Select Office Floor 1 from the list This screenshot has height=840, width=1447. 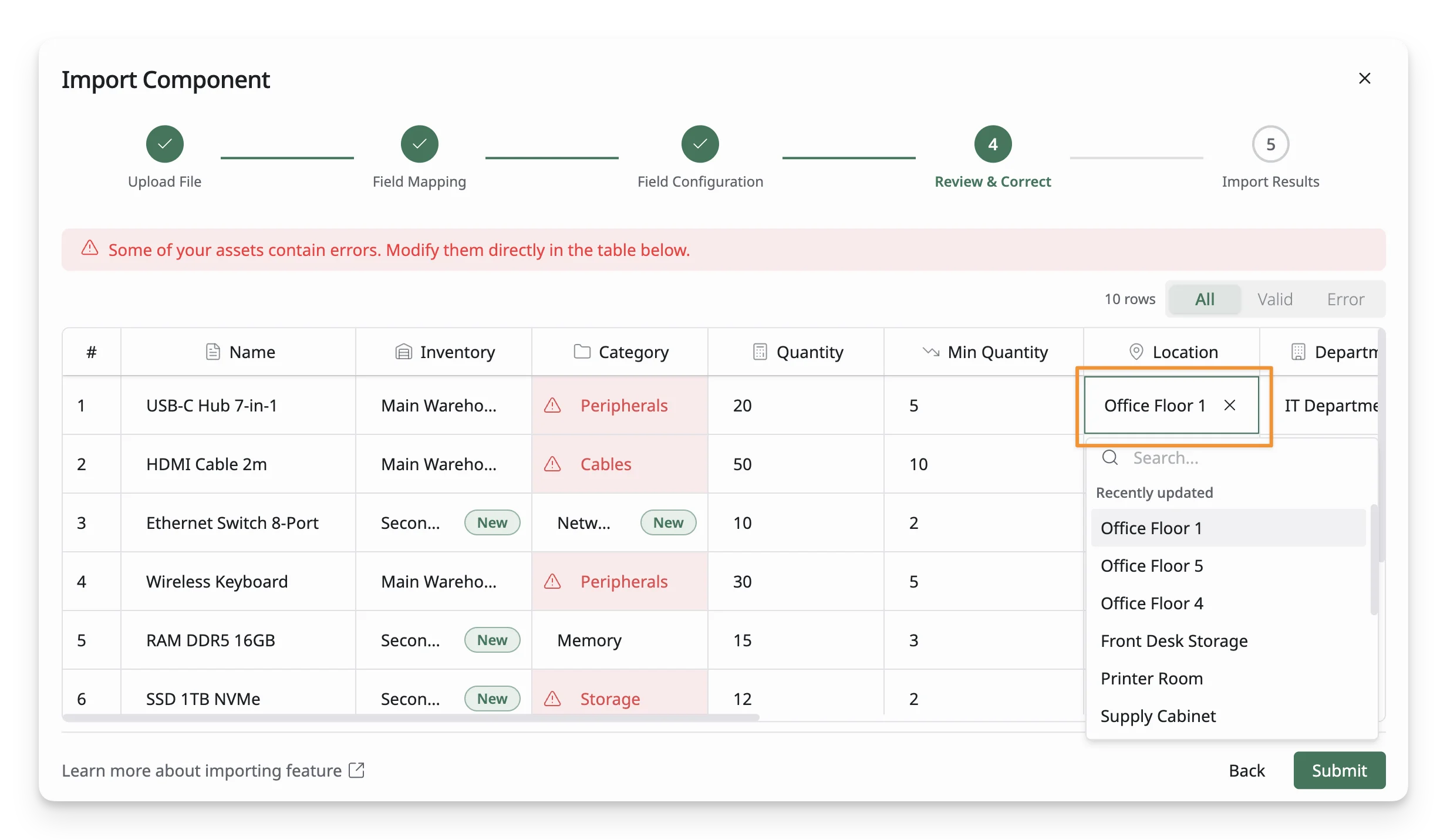coord(1228,528)
